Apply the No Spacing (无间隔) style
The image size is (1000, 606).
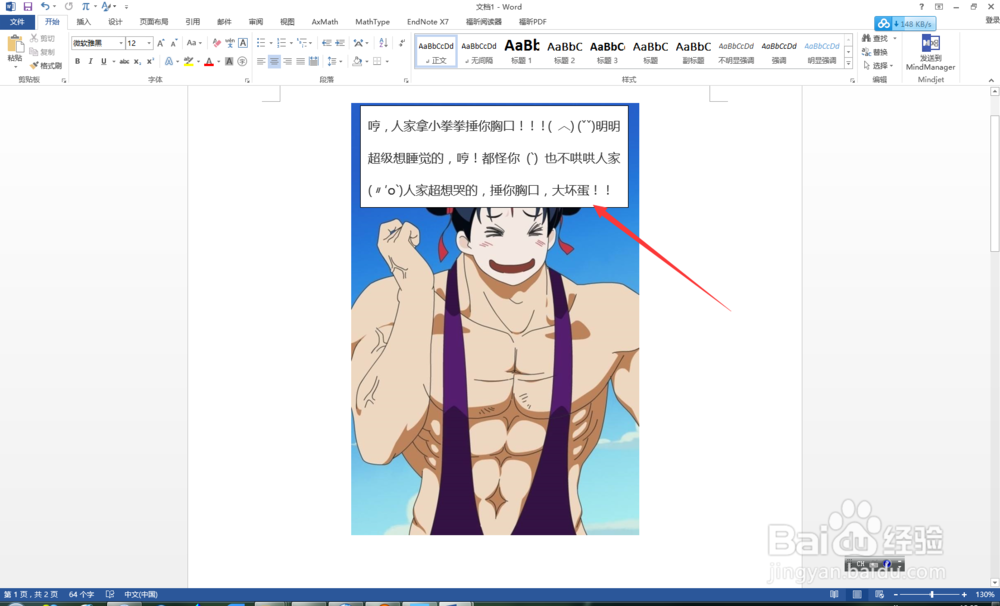[479, 51]
